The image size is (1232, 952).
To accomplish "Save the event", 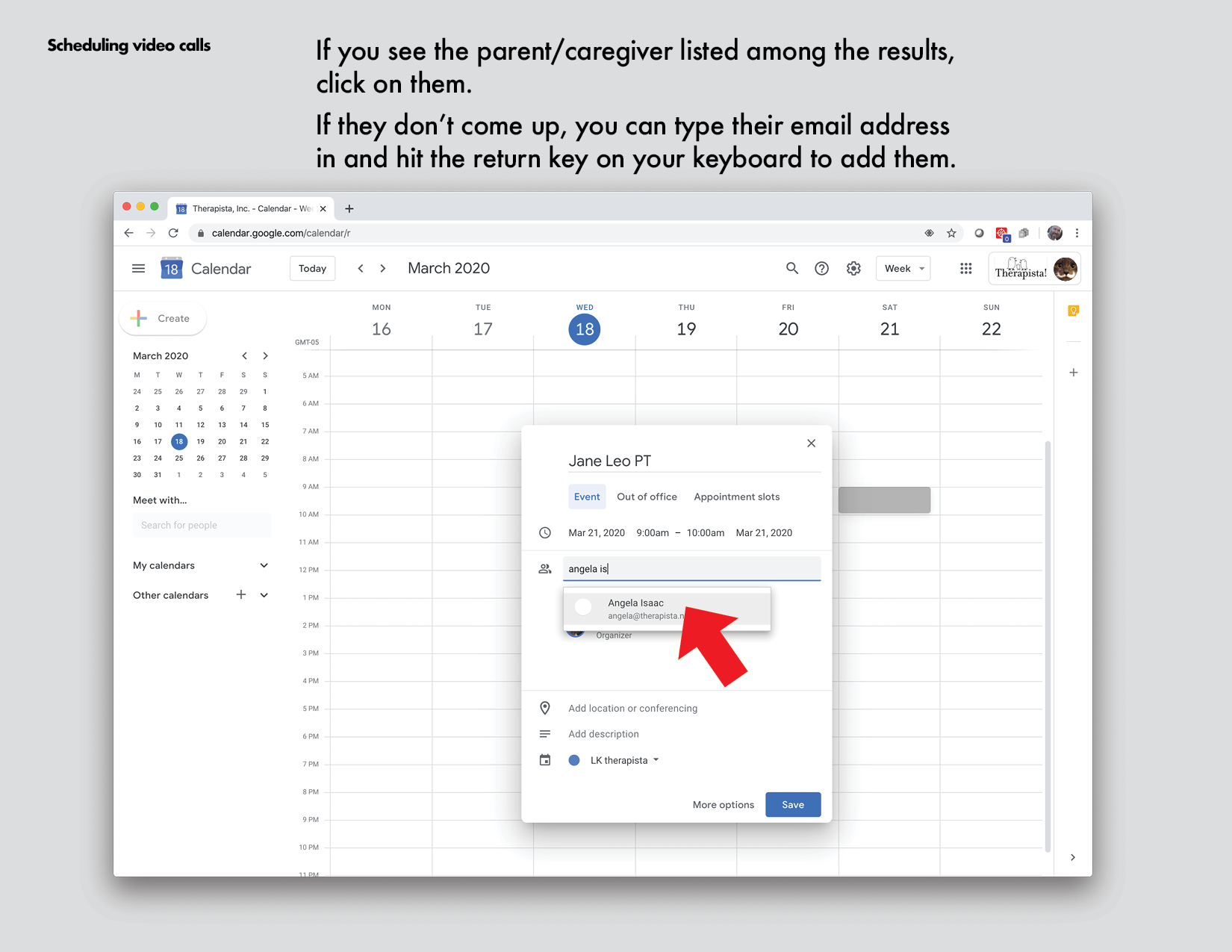I will tap(793, 805).
